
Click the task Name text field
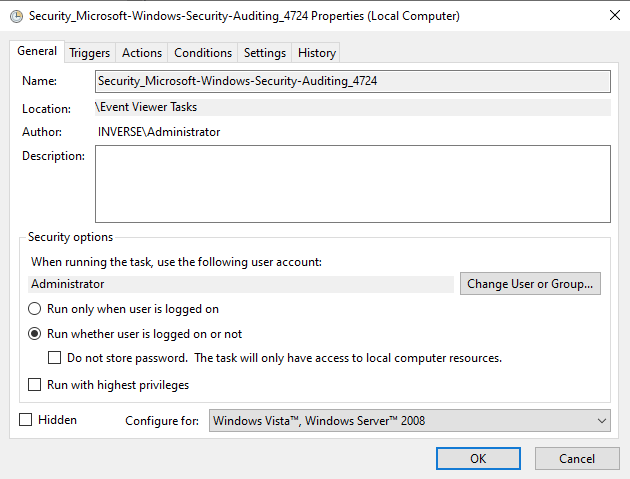click(x=352, y=81)
